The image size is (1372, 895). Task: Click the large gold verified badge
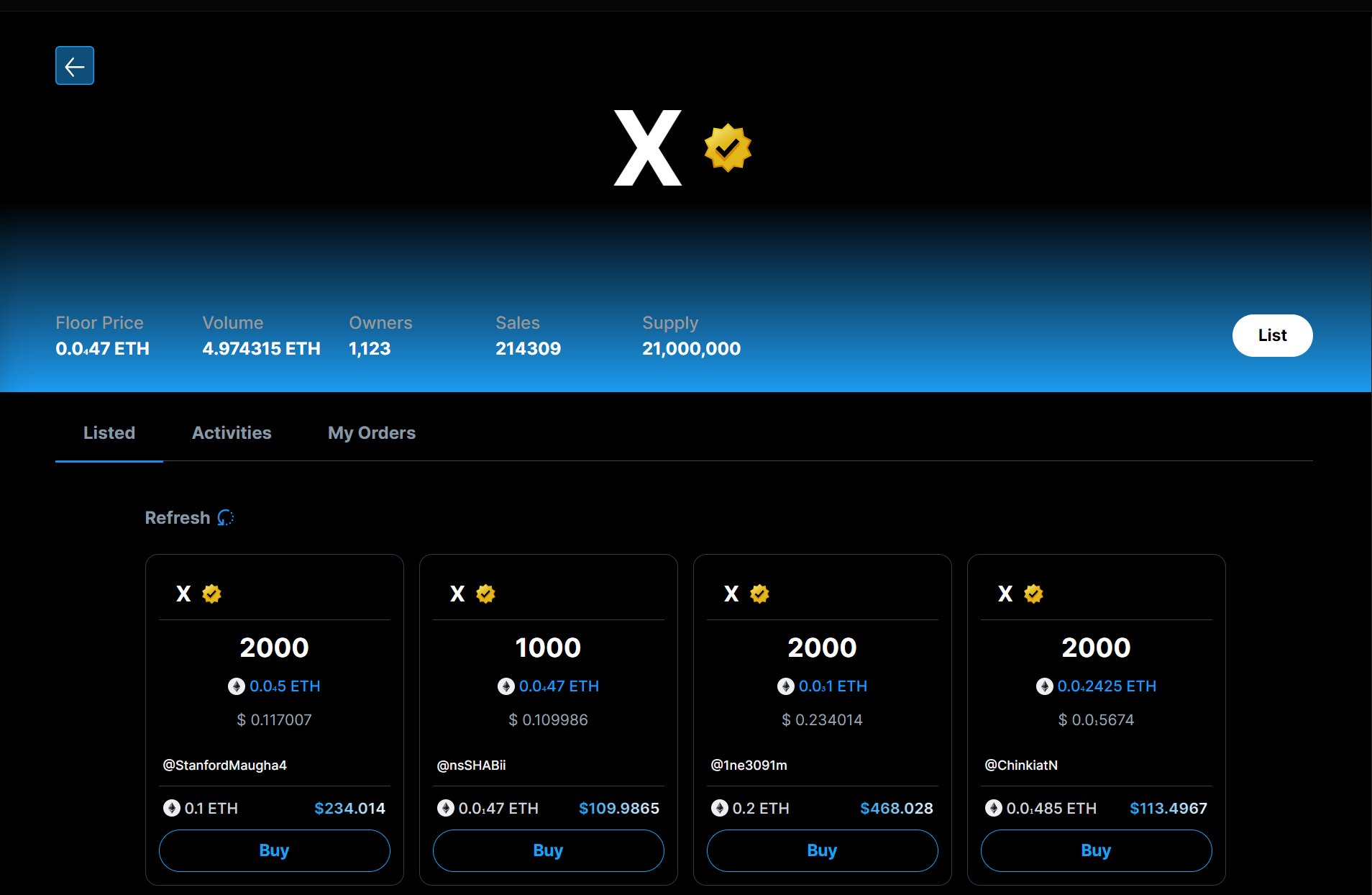pyautogui.click(x=727, y=148)
